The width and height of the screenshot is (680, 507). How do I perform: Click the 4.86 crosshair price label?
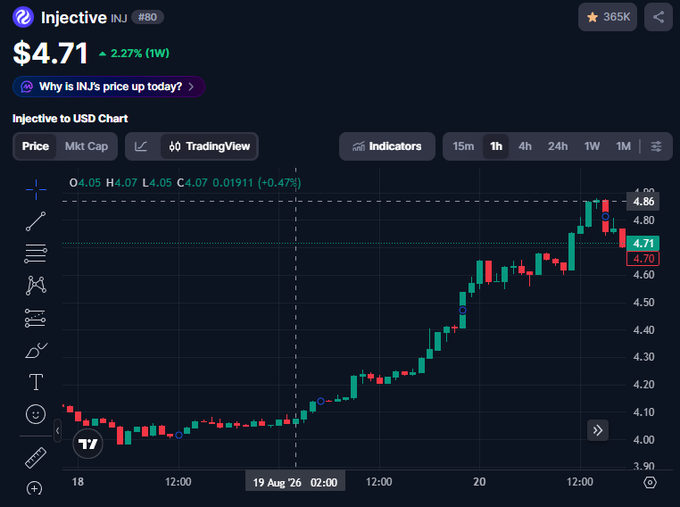643,202
